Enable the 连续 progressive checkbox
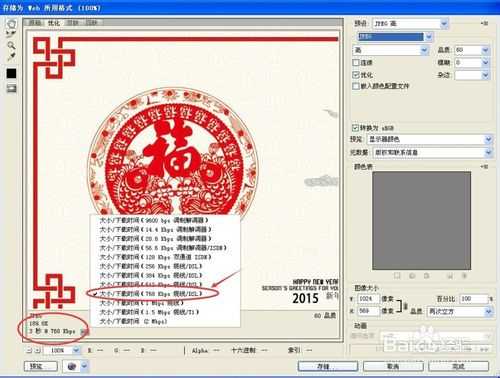 (356, 62)
